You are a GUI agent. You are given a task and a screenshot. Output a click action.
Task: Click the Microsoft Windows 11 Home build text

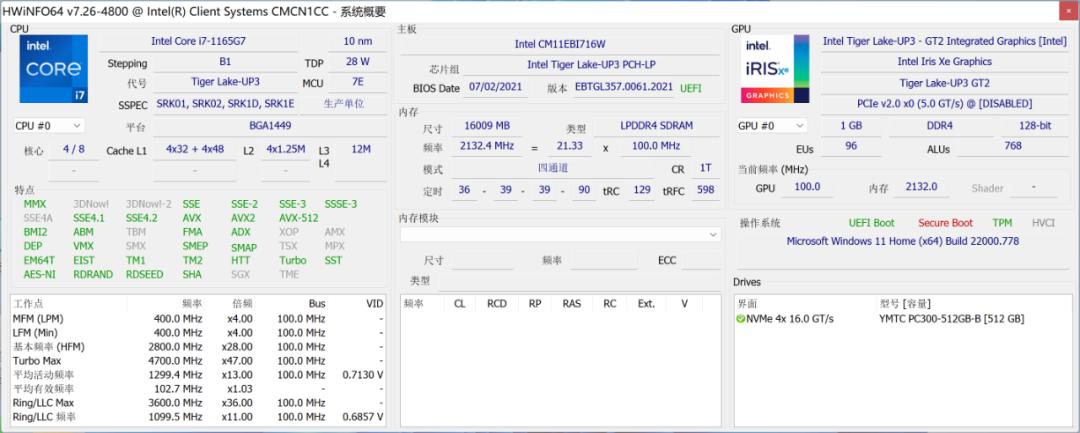902,242
